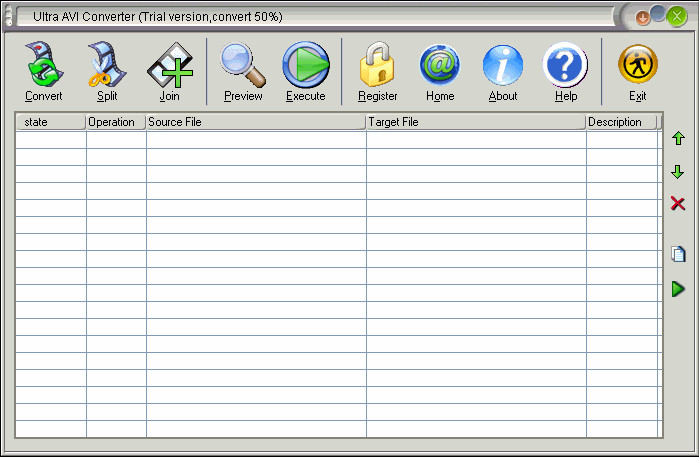Delete task with the red X icon
Screen dimensions: 699x457
[678, 203]
